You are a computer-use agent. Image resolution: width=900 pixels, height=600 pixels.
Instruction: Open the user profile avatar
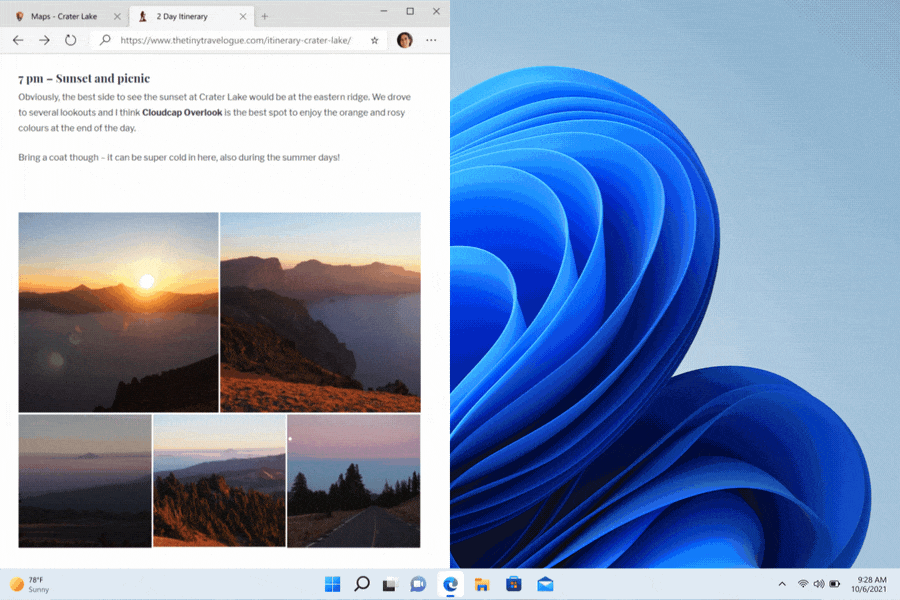point(404,40)
